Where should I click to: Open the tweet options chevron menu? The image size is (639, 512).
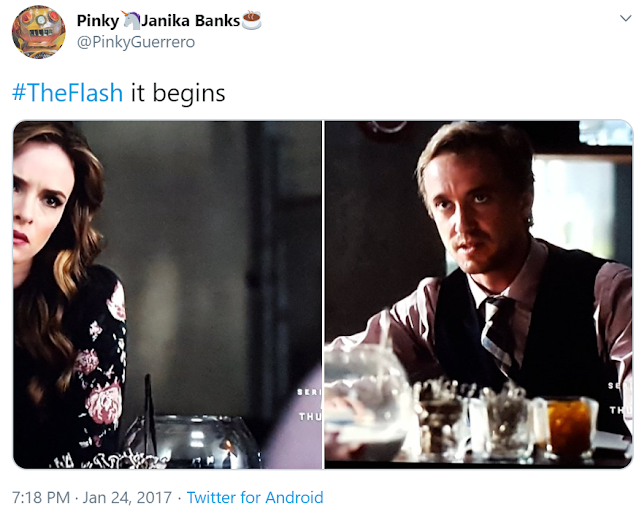click(x=625, y=18)
